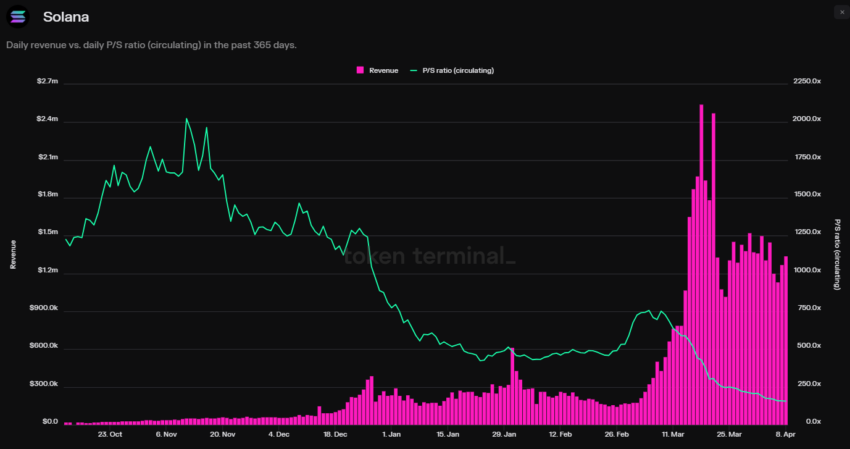Select the 29 Jan date on x-axis
Image resolution: width=850 pixels, height=449 pixels.
point(504,434)
